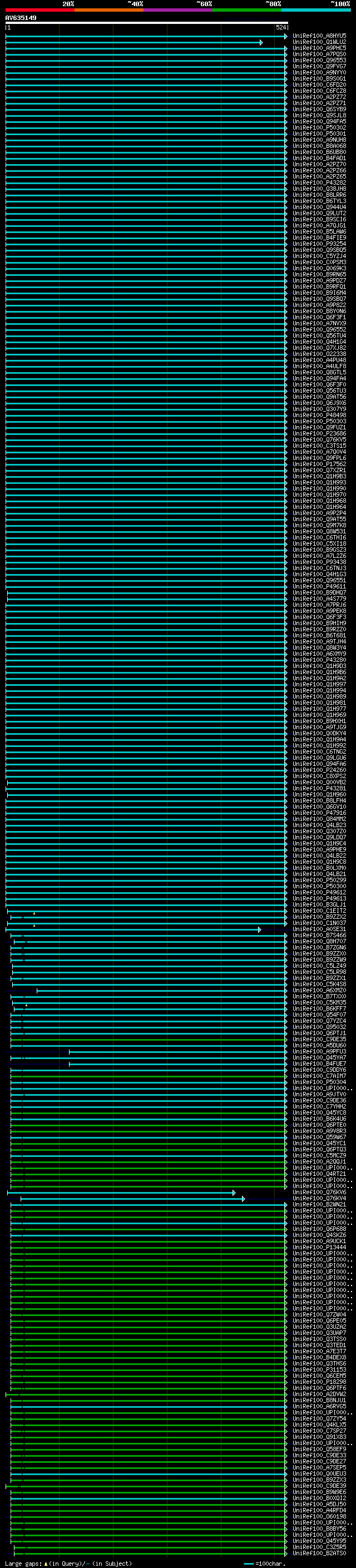Click the white query sequence bar

click(147, 23)
